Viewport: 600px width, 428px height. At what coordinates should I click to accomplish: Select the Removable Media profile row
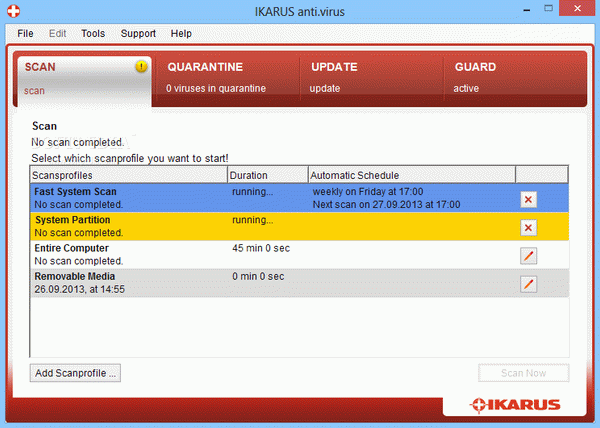pyautogui.click(x=299, y=283)
